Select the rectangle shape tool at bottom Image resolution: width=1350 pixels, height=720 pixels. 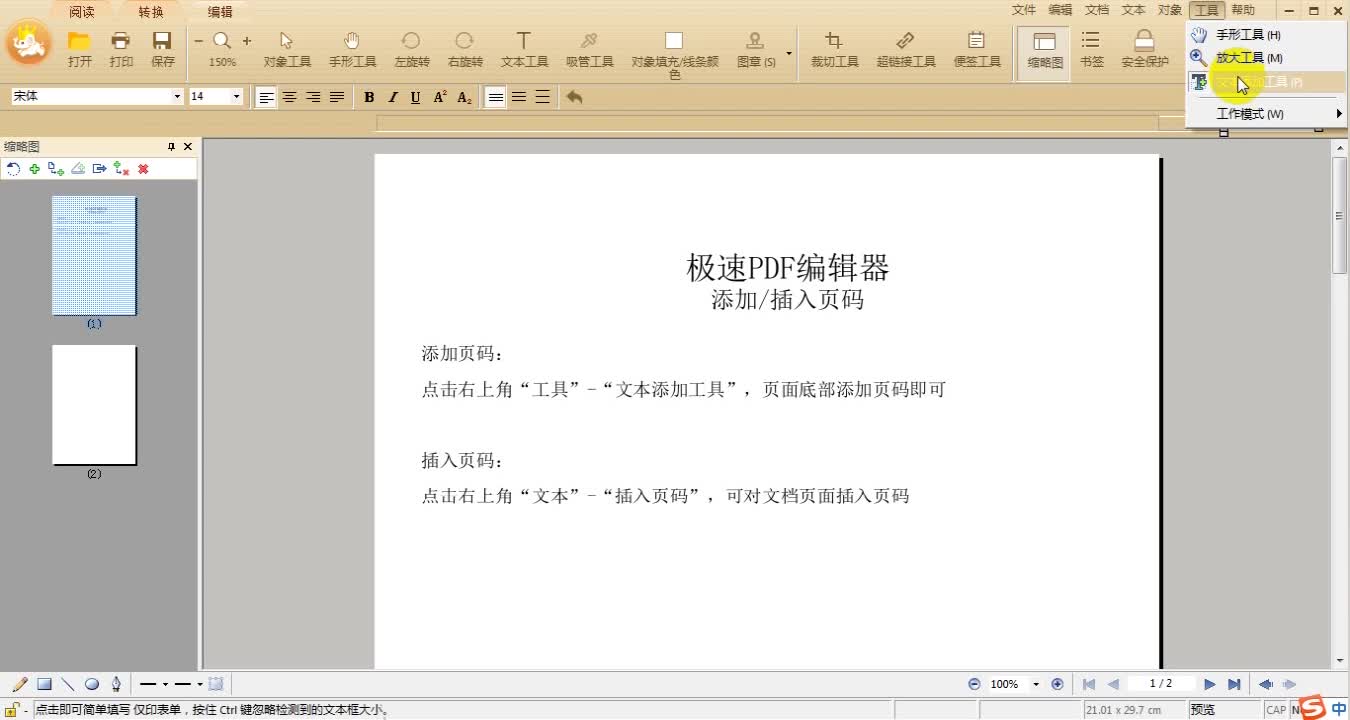coord(44,684)
